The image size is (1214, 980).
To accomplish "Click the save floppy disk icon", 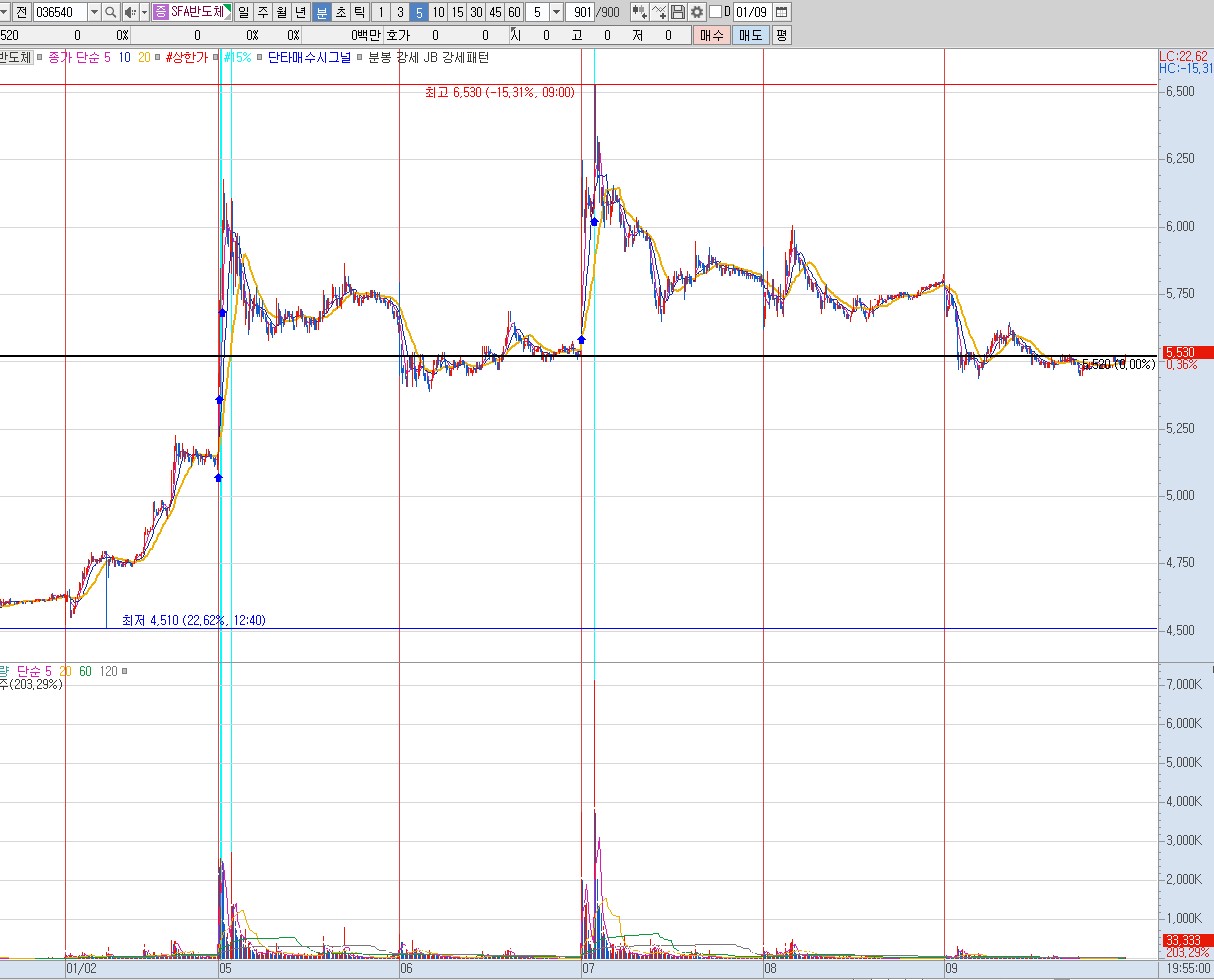I will (x=678, y=12).
